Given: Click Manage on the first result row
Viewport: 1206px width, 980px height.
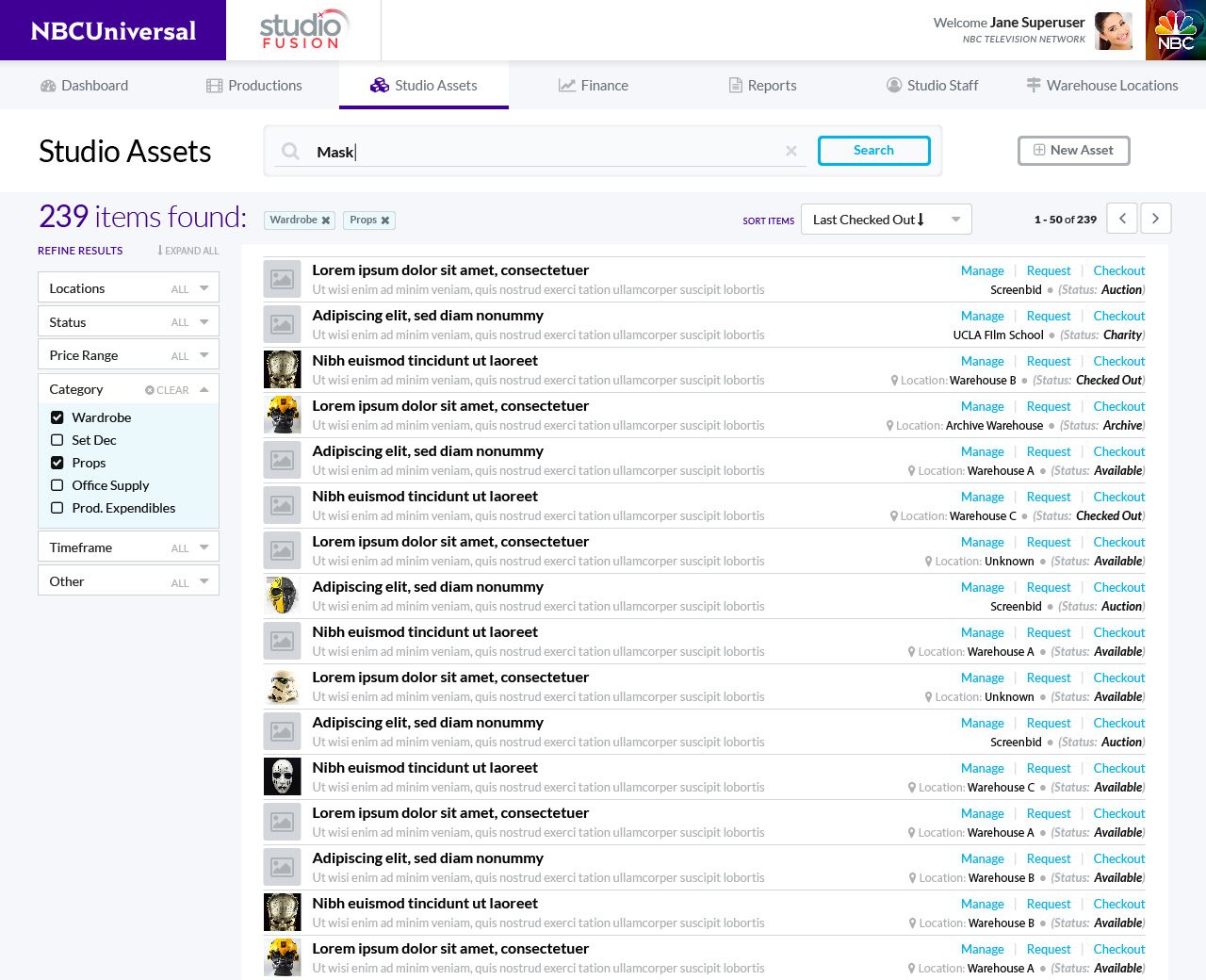Looking at the screenshot, I should pyautogui.click(x=983, y=270).
